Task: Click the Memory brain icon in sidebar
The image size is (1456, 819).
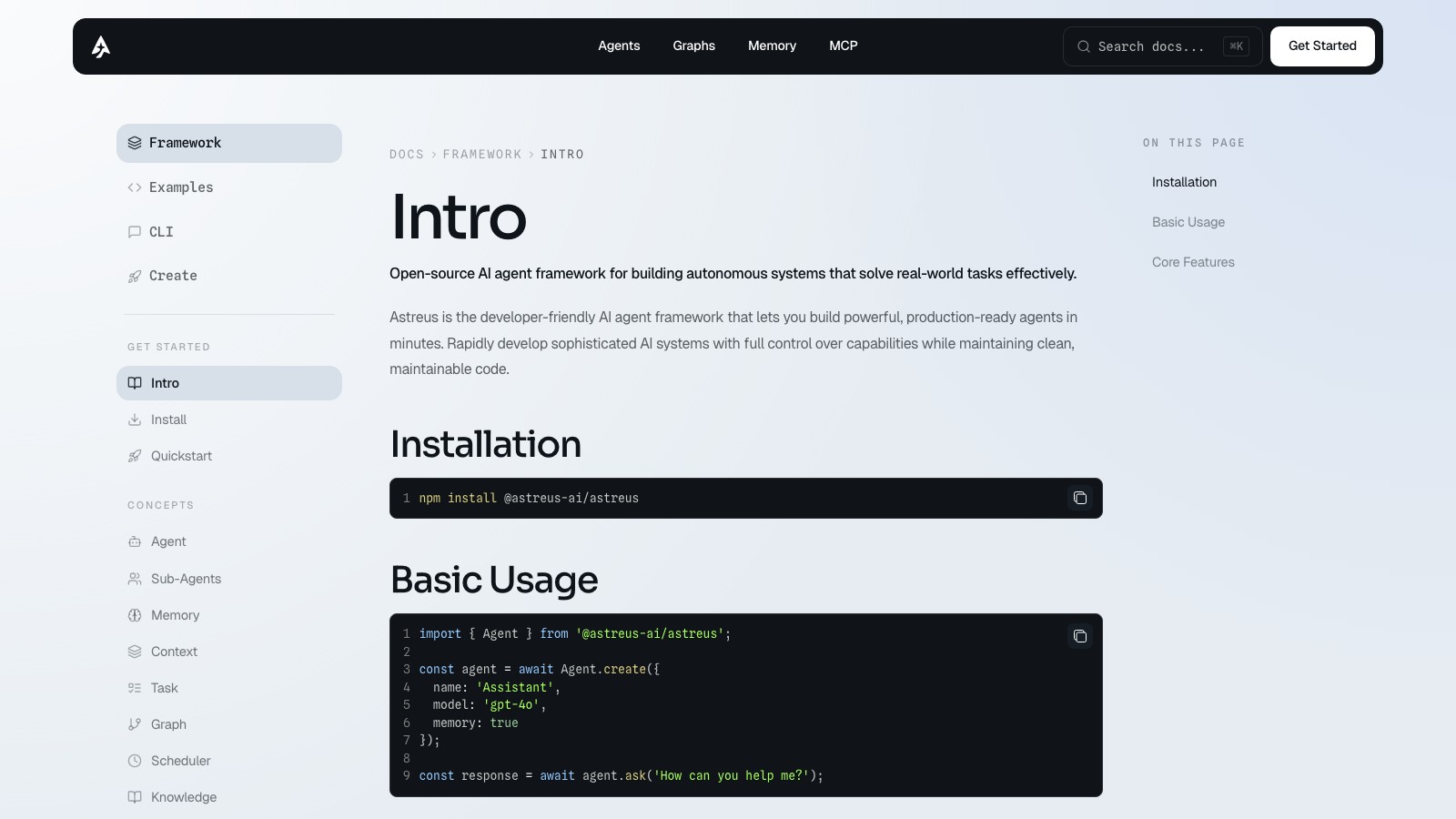Action: click(x=135, y=615)
